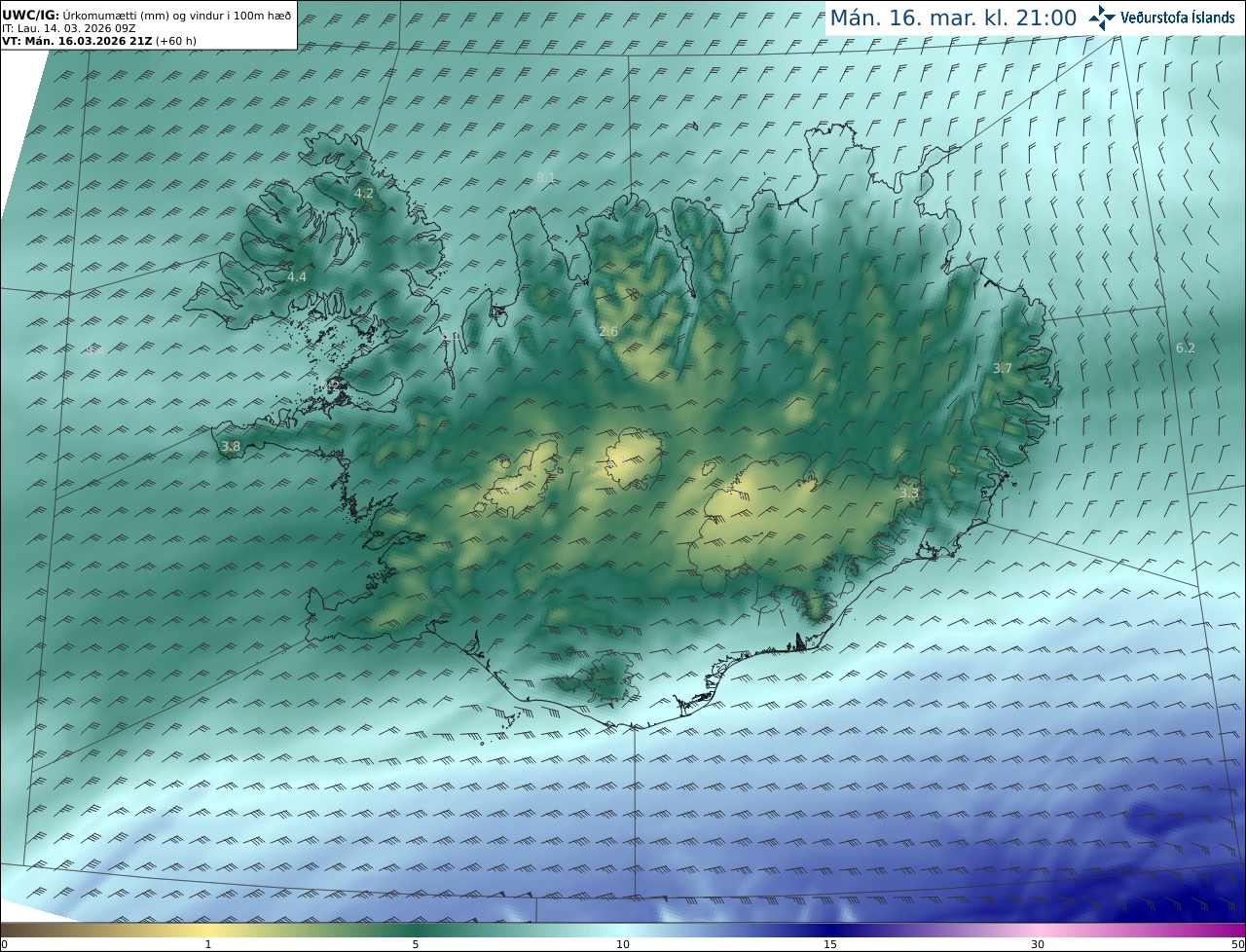The height and width of the screenshot is (952, 1246).
Task: Click the 3.3 value on the map
Action: pos(908,494)
